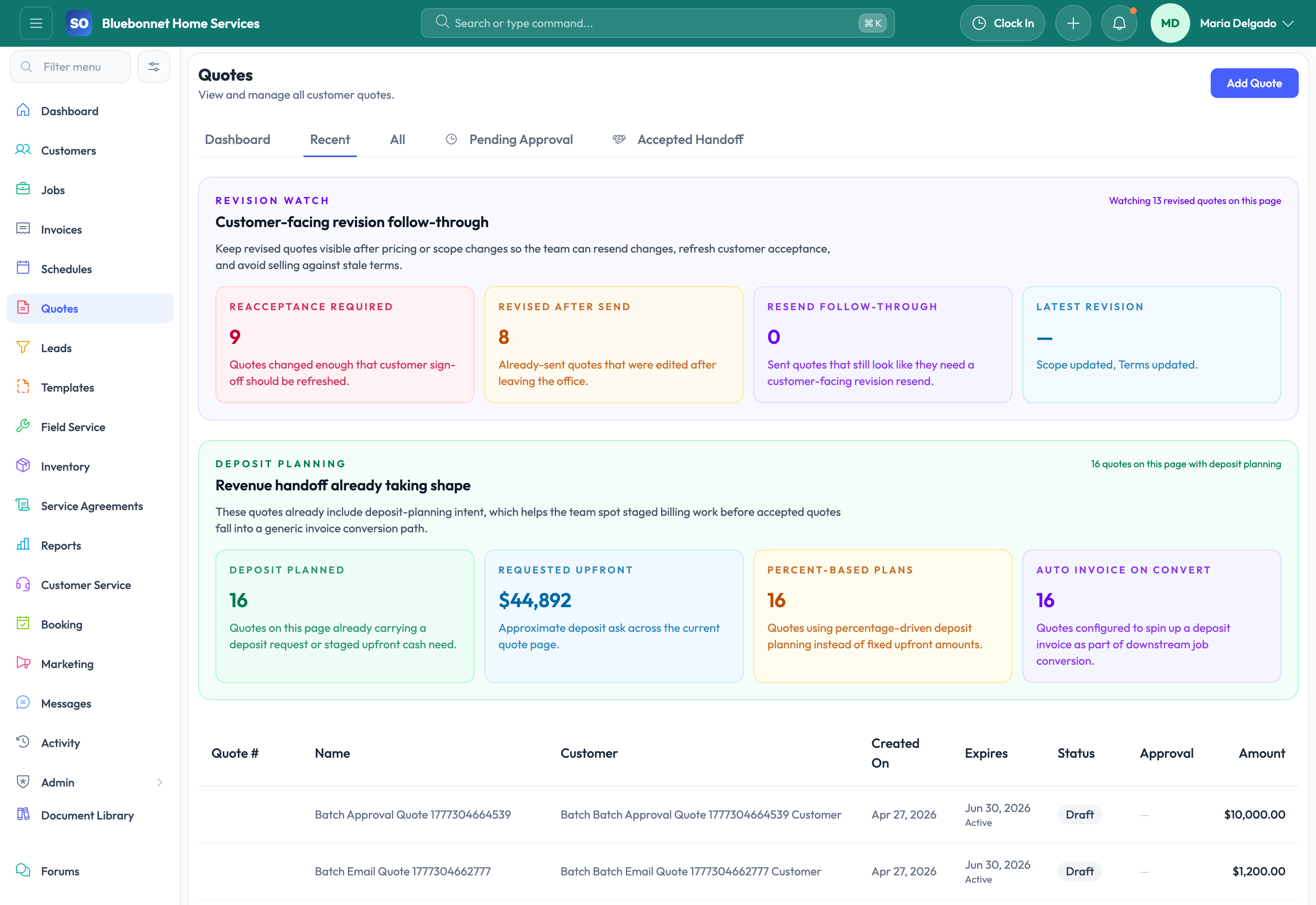Click Draft status badge for Batch Approval Quote
The height and width of the screenshot is (905, 1316).
(x=1079, y=814)
